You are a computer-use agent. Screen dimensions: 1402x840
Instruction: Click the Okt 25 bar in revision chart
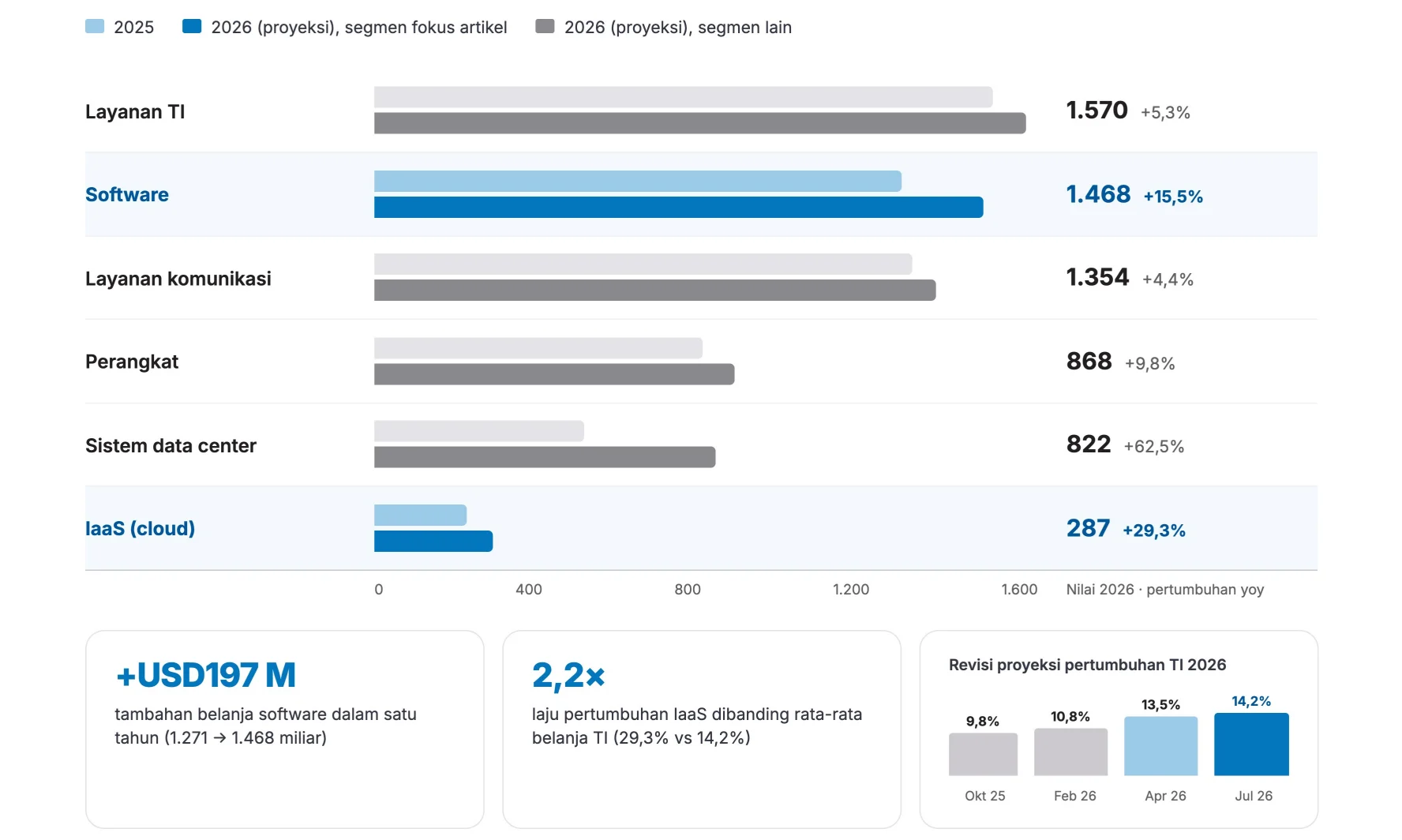tap(983, 755)
